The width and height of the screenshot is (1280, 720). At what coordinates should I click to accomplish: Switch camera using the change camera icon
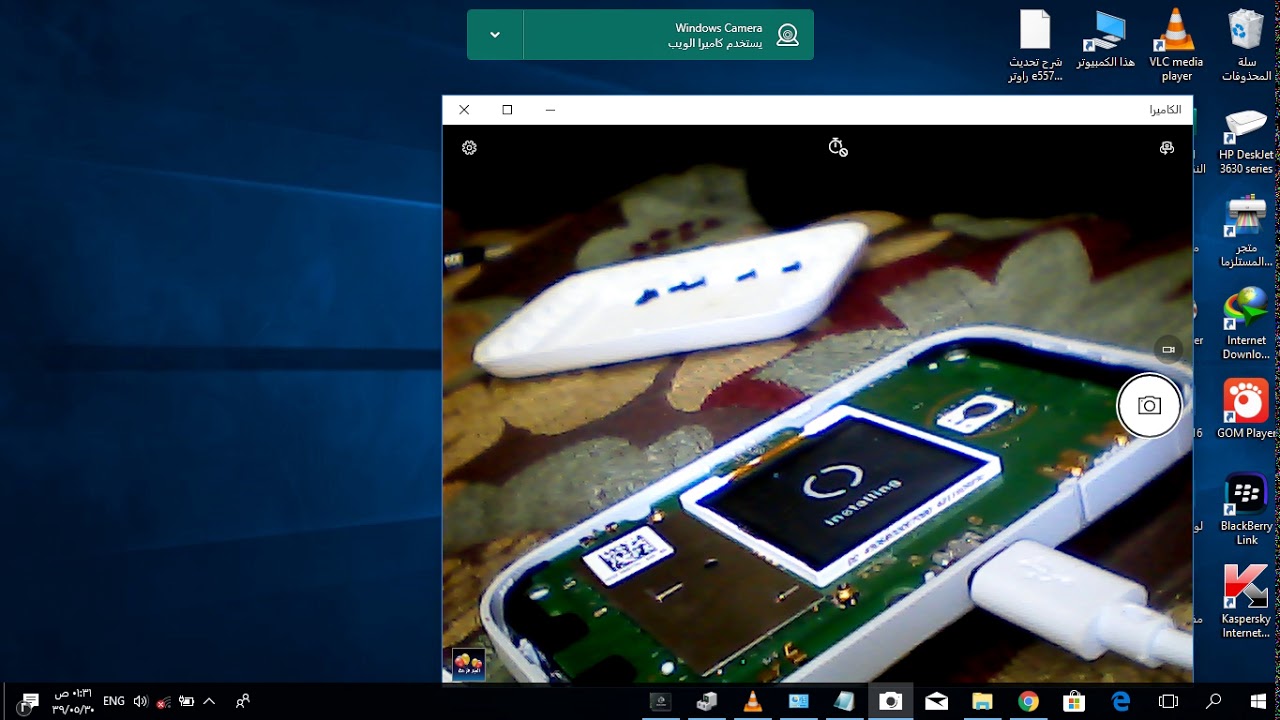point(1166,148)
